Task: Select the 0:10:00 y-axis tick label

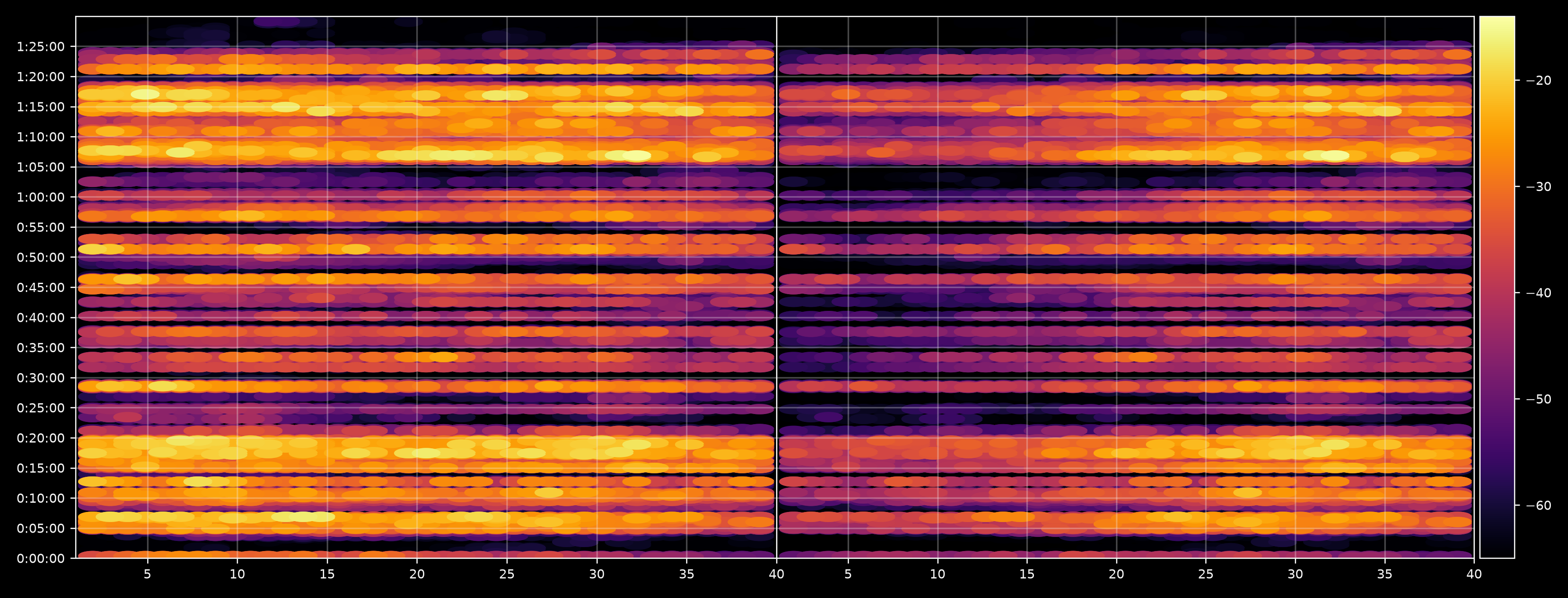Action: (40, 498)
